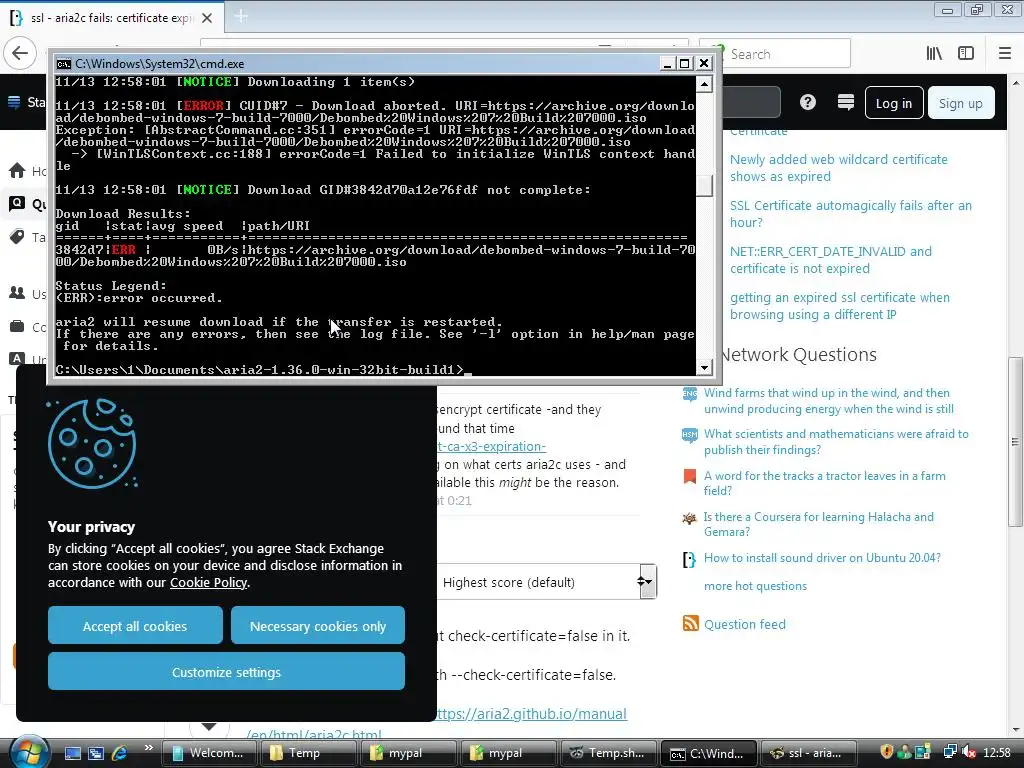
Task: Click the volume muted tray icon
Action: pos(968,752)
